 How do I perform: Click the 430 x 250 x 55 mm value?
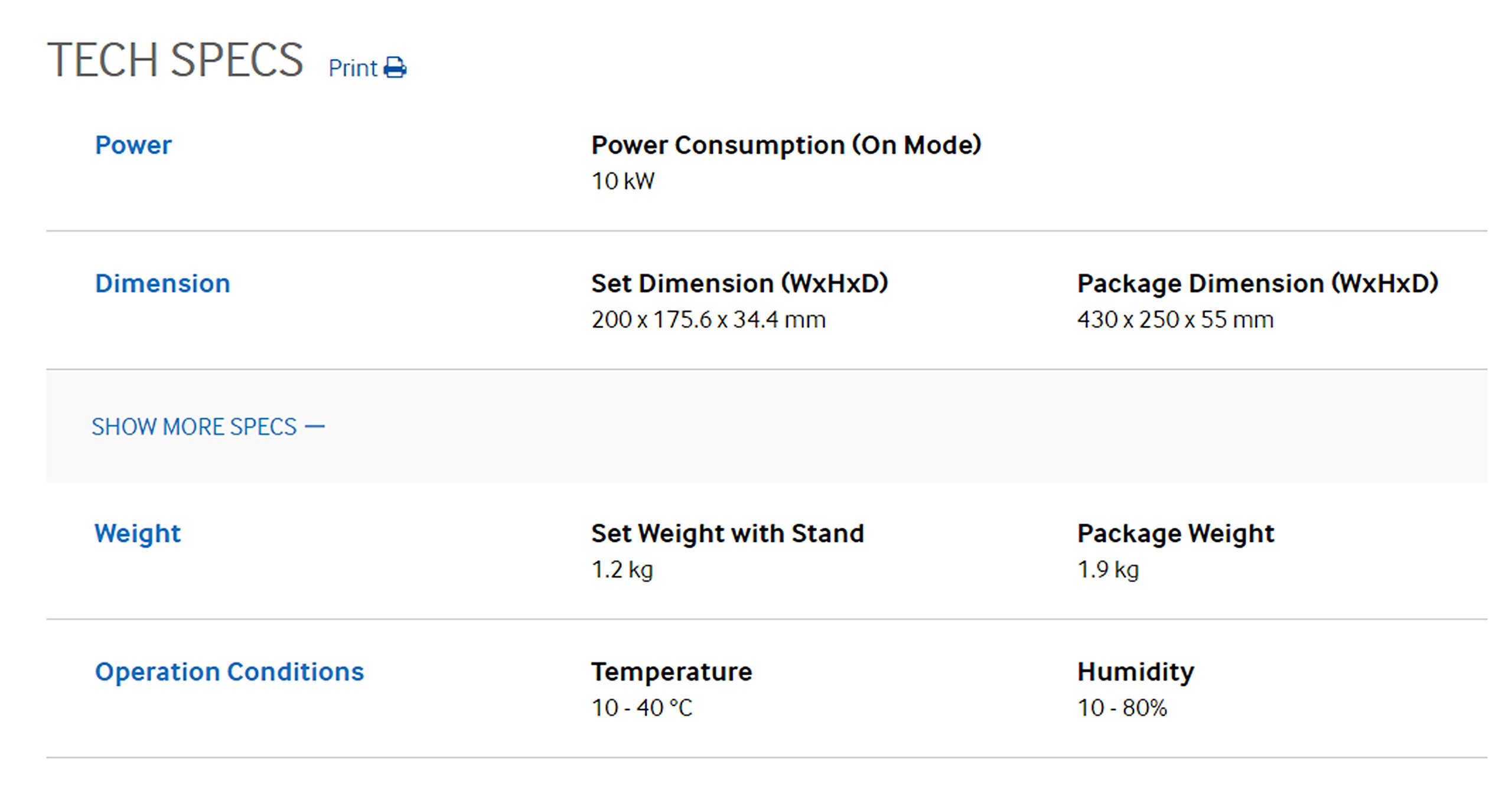point(1175,320)
